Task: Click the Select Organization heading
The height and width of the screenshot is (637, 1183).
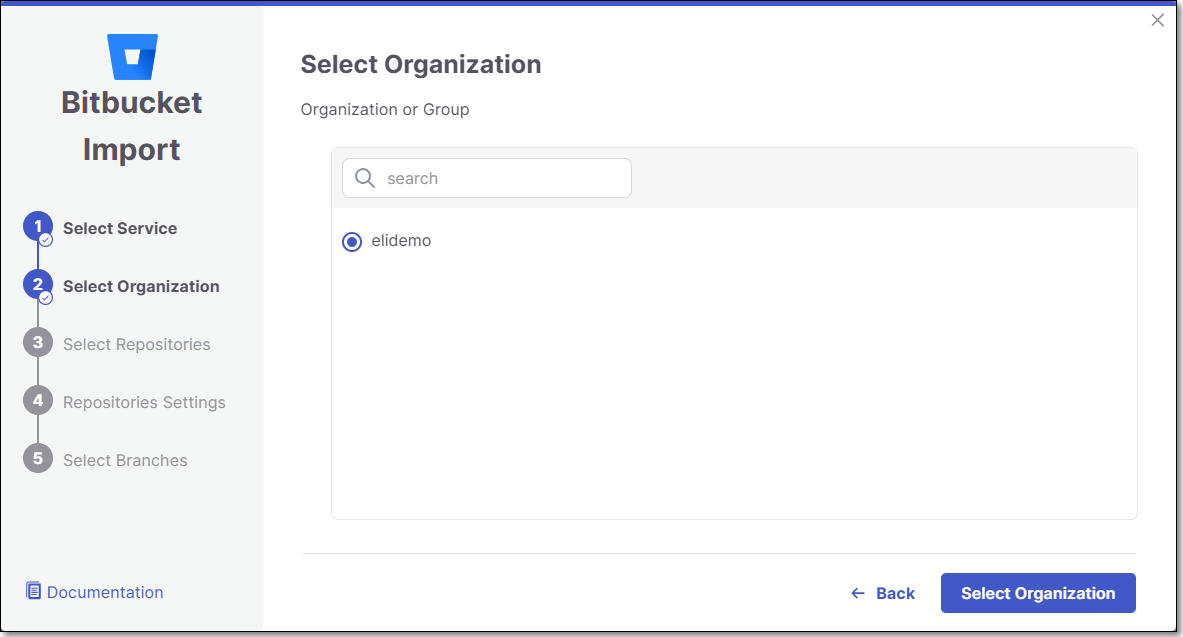Action: (x=421, y=65)
